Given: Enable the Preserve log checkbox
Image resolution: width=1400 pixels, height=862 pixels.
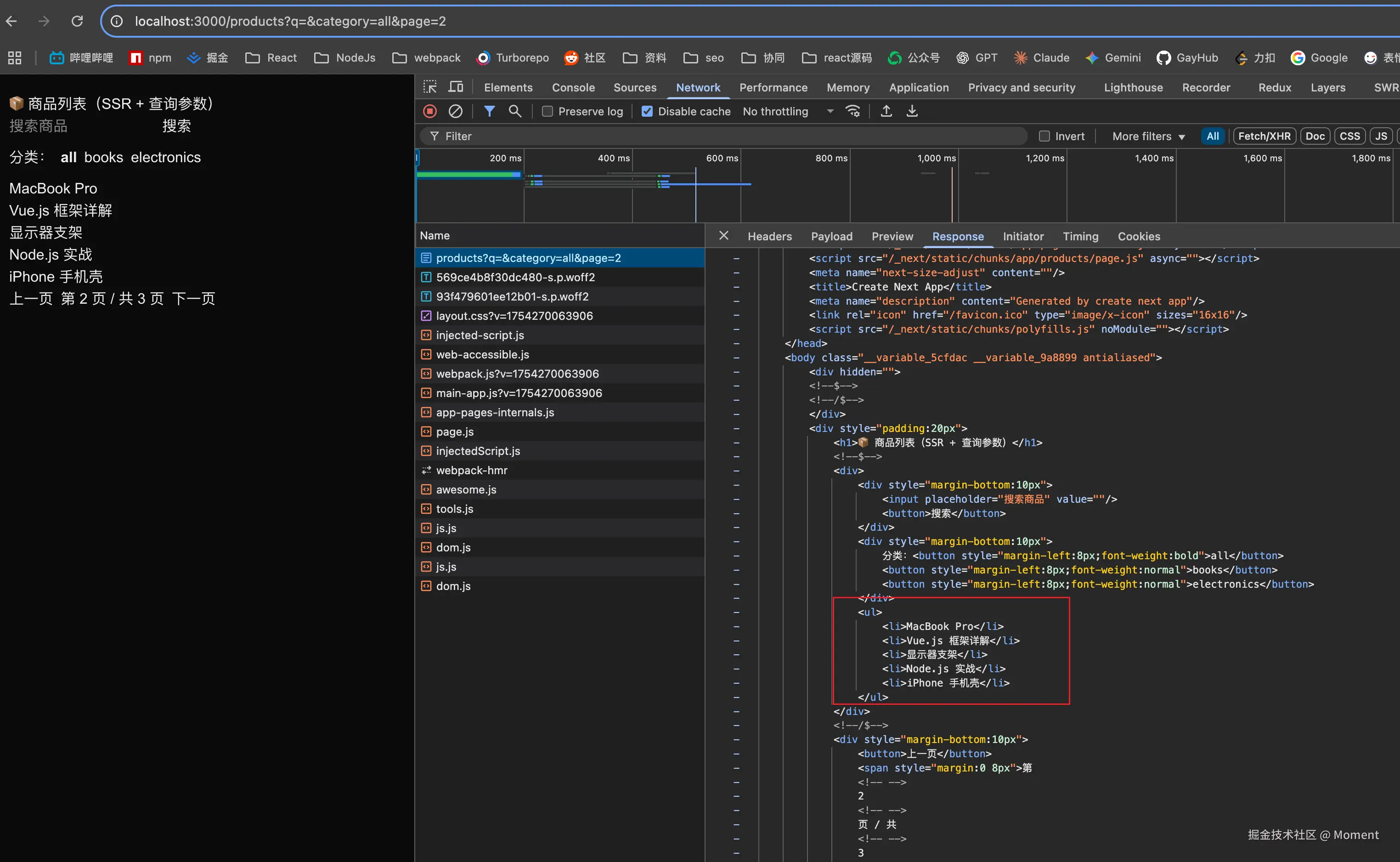Looking at the screenshot, I should (548, 111).
